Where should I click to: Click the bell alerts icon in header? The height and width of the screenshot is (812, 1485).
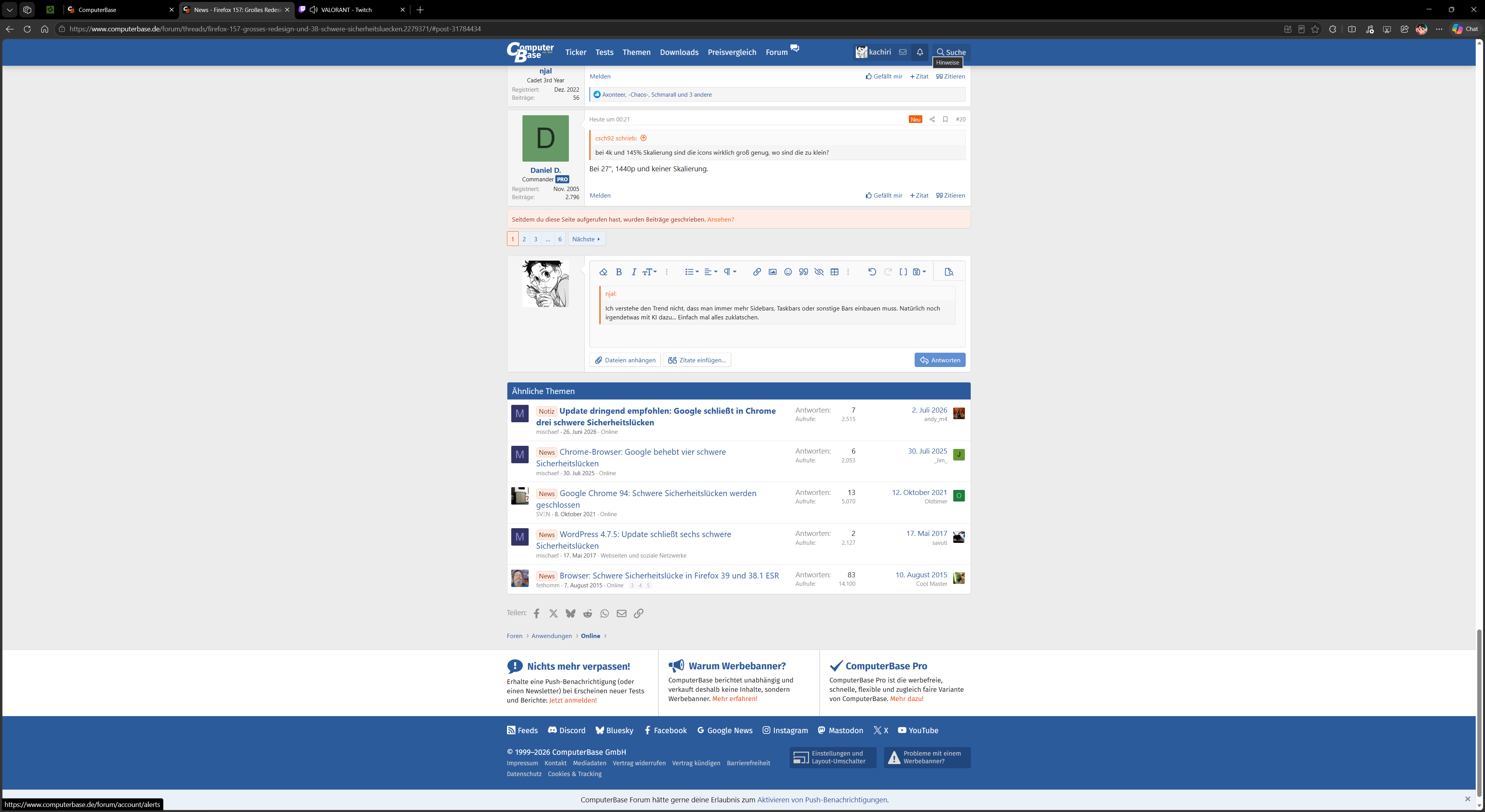pyautogui.click(x=920, y=53)
